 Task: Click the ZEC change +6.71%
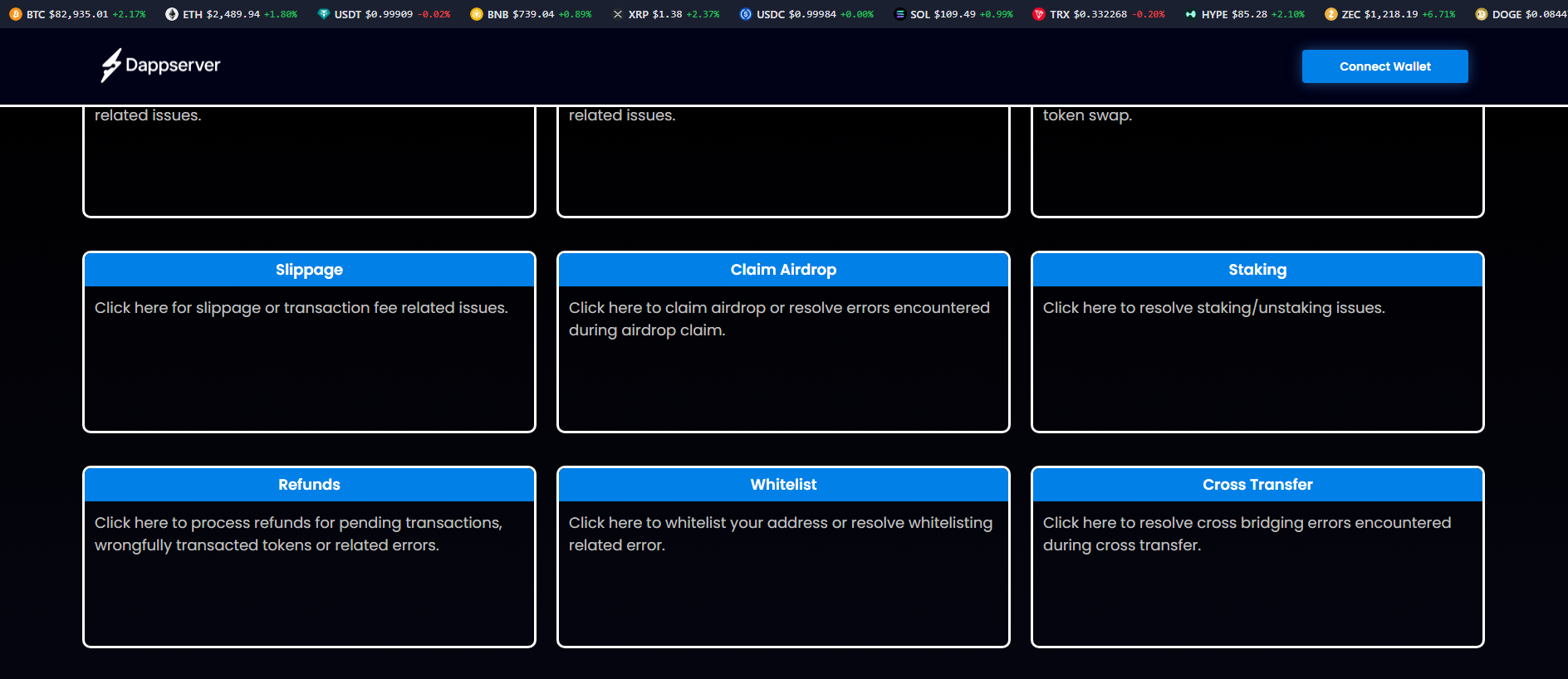point(1438,14)
